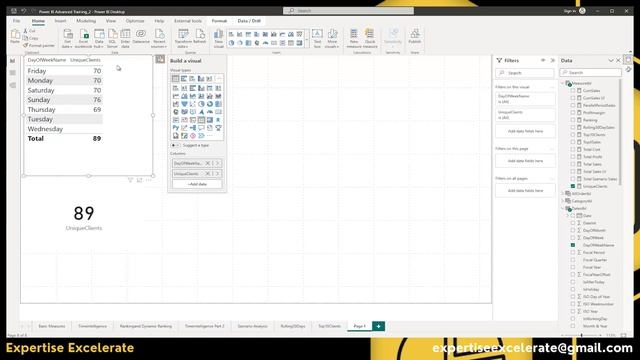Click the +Add data button

tap(197, 184)
